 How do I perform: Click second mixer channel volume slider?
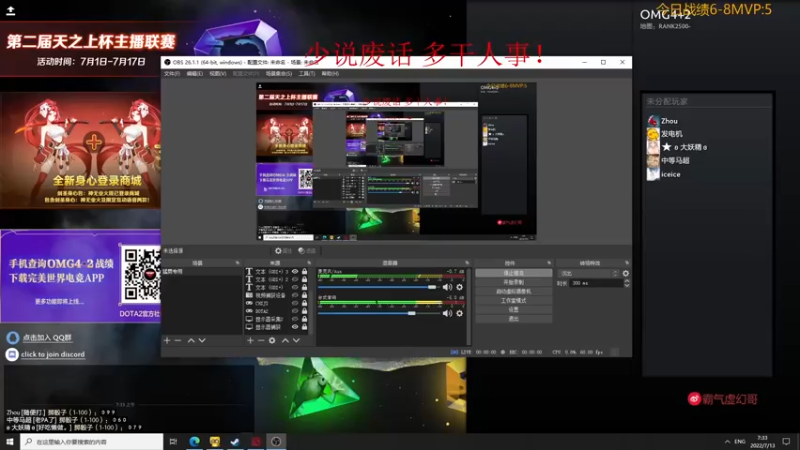pyautogui.click(x=378, y=313)
